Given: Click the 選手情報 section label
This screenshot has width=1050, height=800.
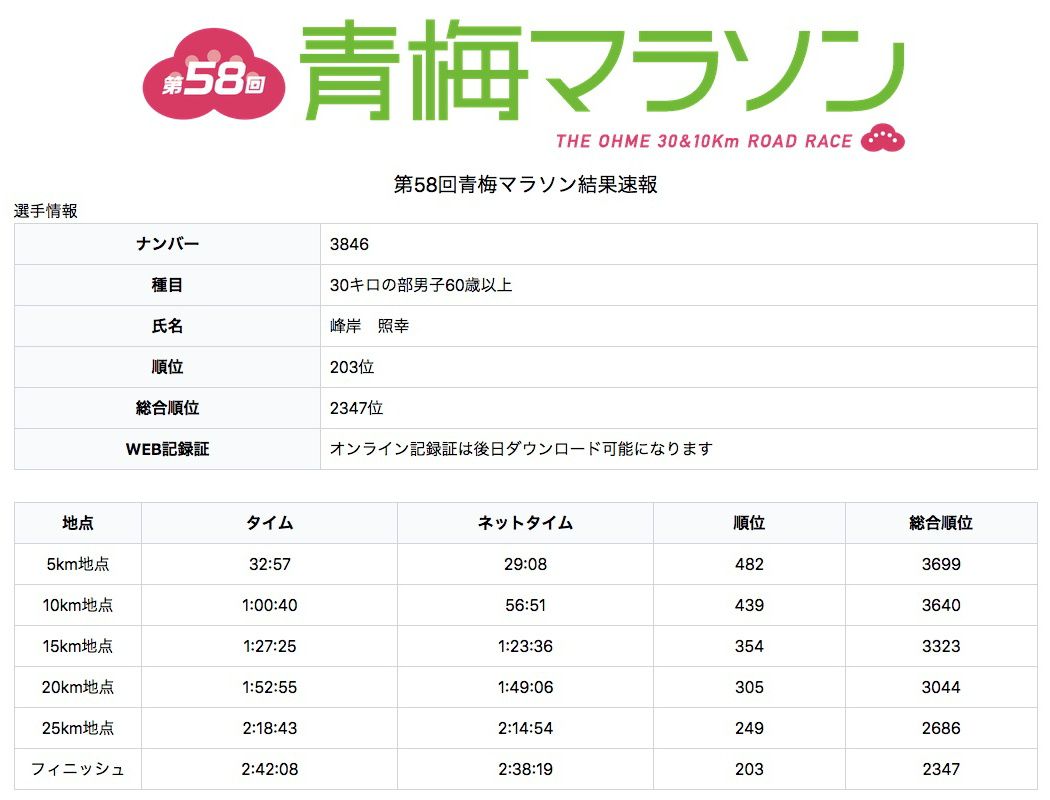Looking at the screenshot, I should (x=45, y=211).
